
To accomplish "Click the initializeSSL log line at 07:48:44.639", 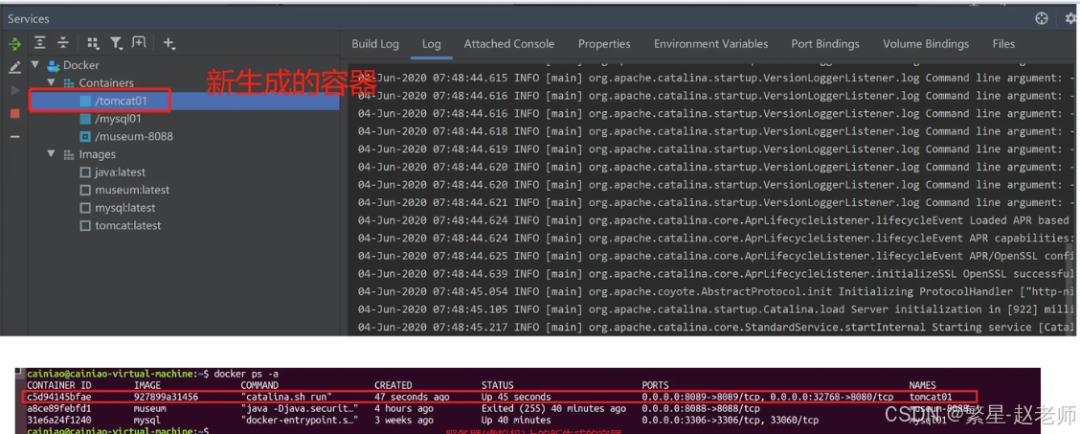I will coord(716,274).
